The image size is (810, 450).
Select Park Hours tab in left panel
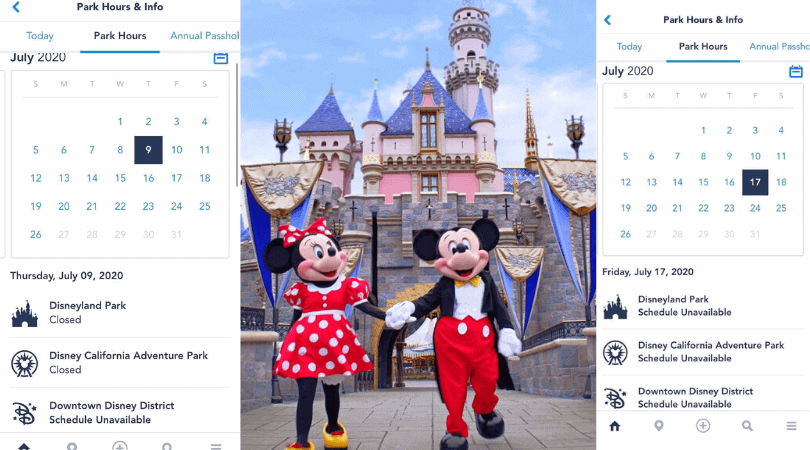coord(120,36)
